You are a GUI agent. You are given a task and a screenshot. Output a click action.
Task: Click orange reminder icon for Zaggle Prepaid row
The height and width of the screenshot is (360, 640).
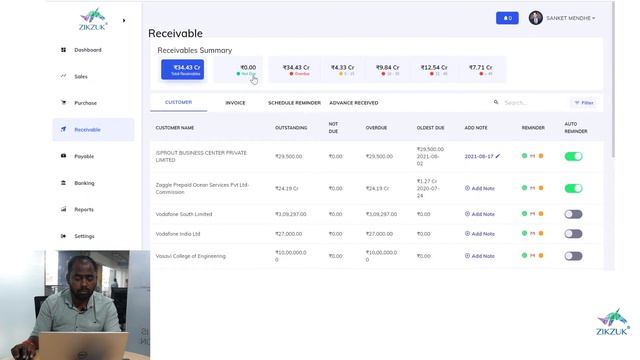click(541, 188)
